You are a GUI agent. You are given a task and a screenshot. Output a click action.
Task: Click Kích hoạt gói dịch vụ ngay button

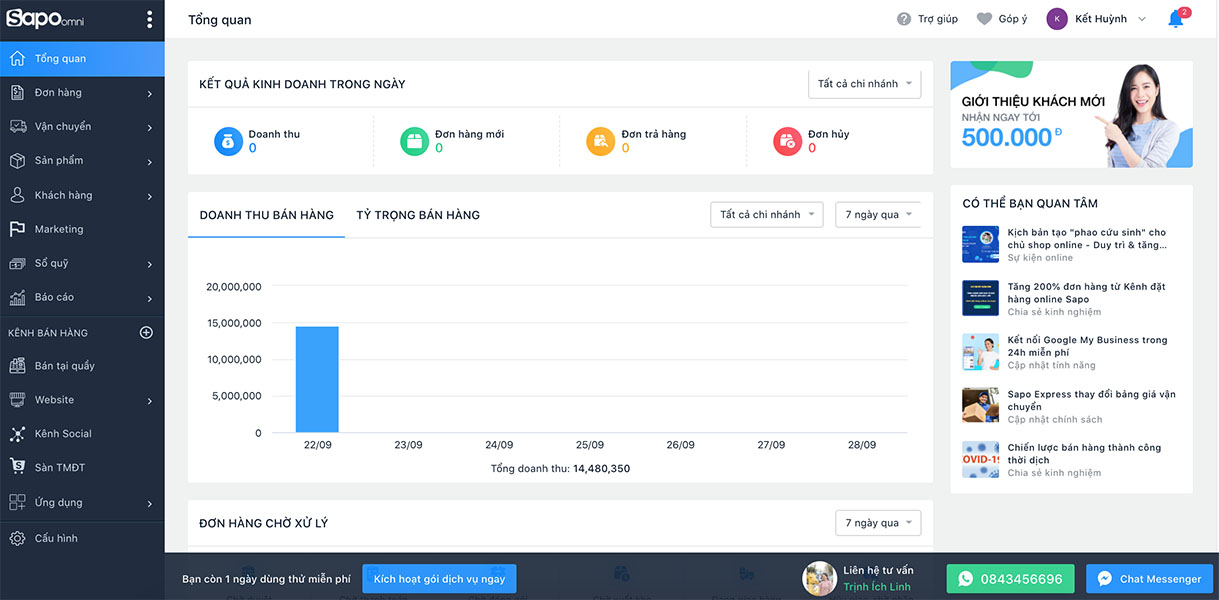point(439,579)
